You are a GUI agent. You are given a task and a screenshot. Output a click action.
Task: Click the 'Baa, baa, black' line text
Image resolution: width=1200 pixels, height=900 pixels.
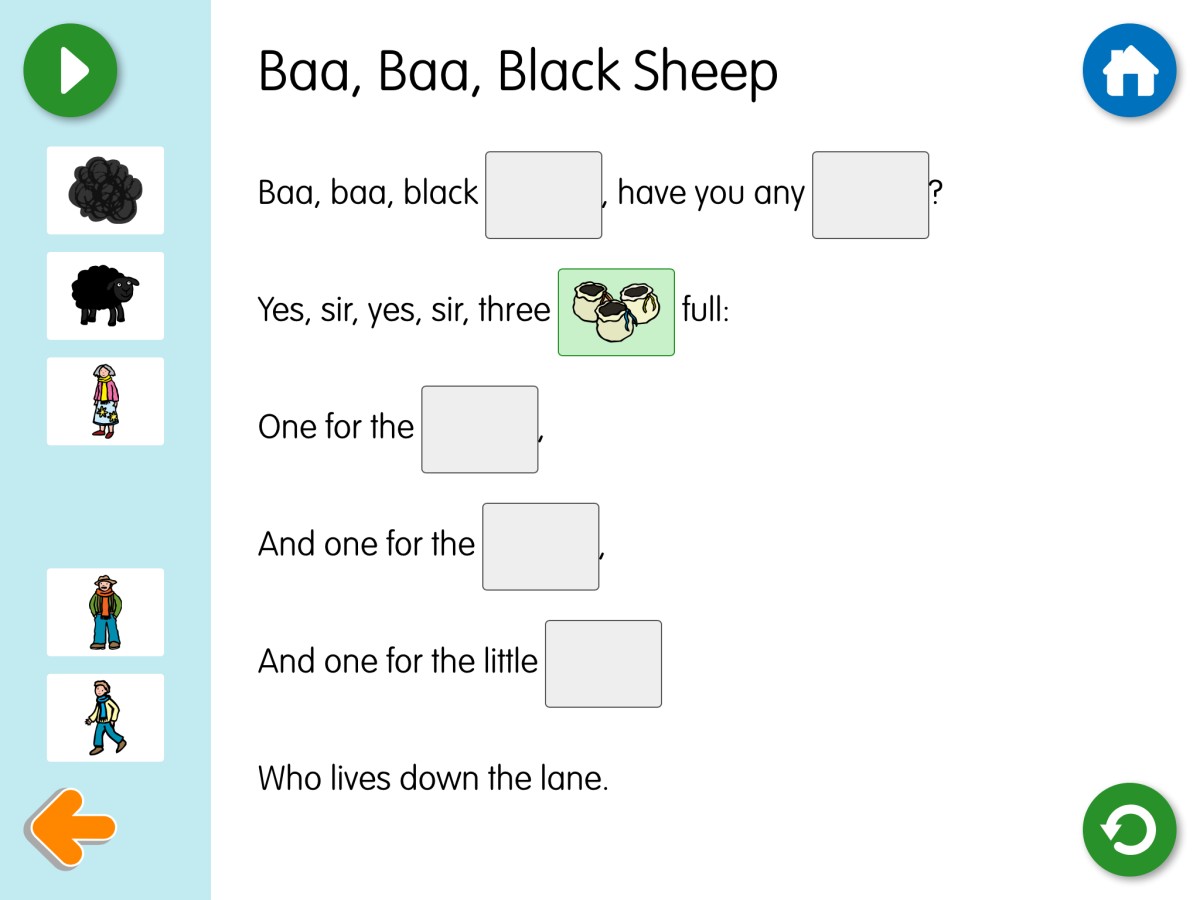368,193
